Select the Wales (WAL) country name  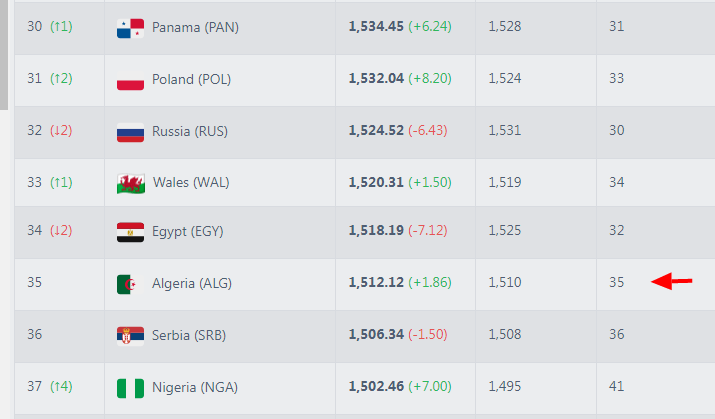[190, 183]
